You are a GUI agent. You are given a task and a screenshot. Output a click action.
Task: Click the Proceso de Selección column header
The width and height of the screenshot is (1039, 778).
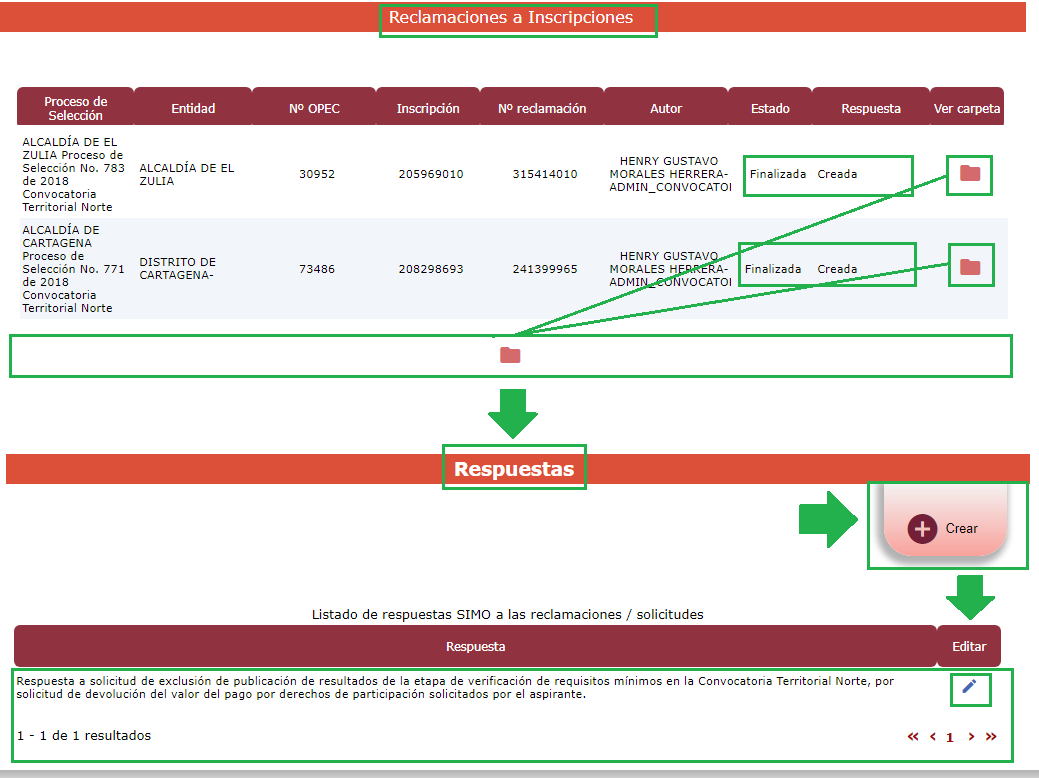coord(75,108)
